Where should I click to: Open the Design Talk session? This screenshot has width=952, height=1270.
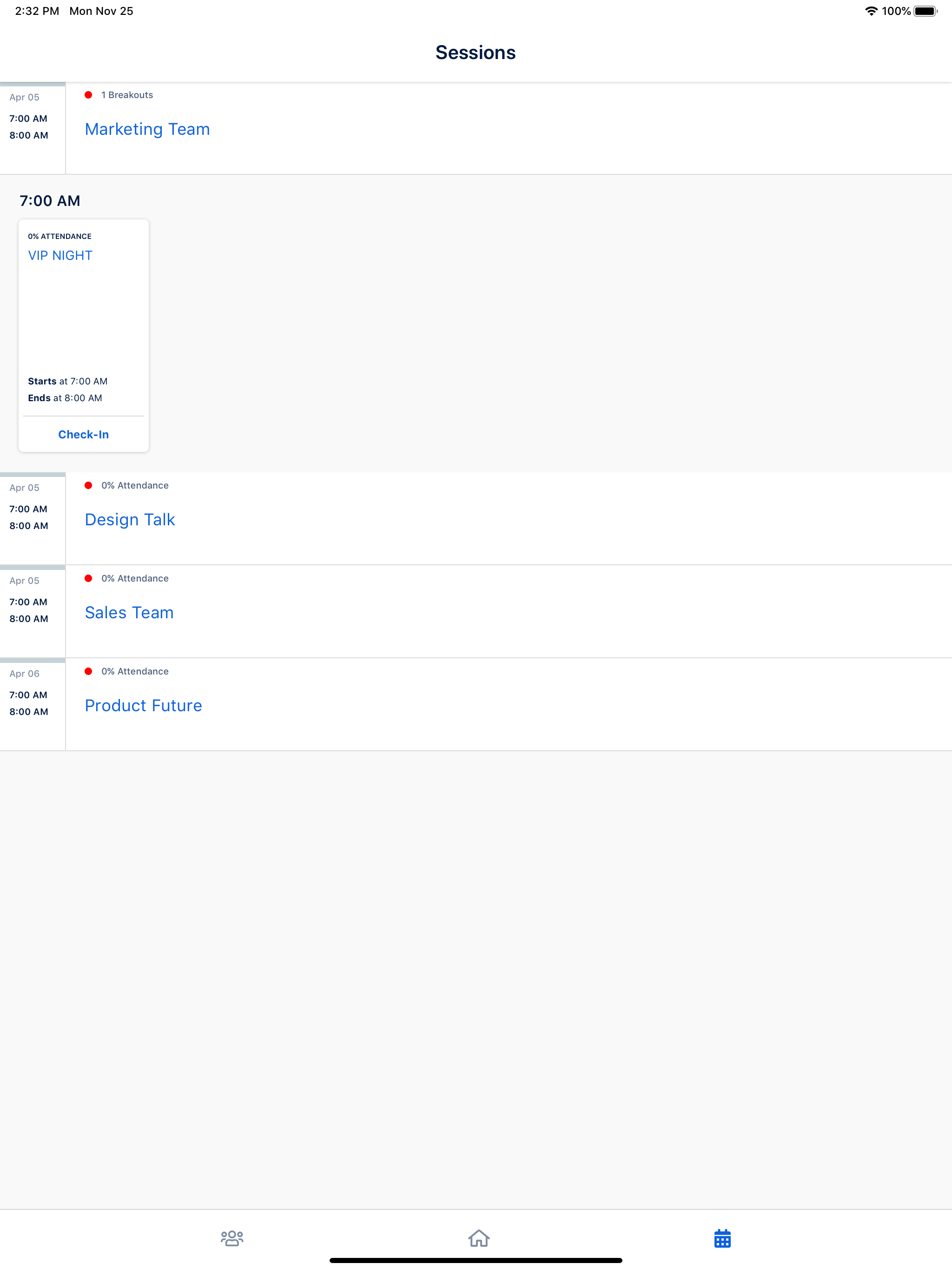(x=130, y=520)
